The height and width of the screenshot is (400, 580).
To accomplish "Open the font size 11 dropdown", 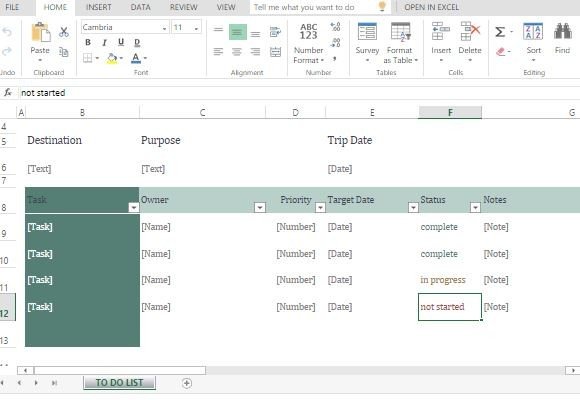I will [196, 28].
